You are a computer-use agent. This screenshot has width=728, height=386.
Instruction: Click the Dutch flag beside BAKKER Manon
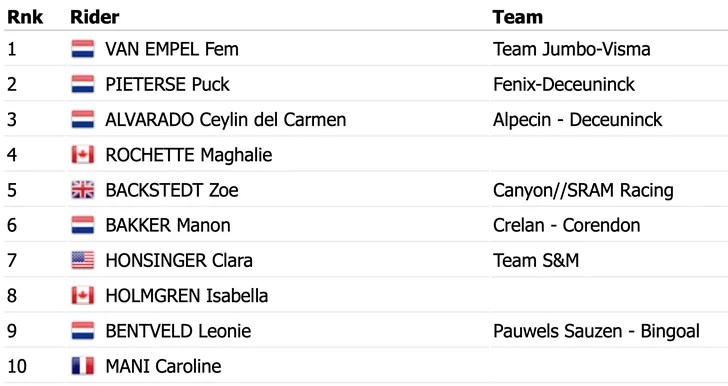83,225
